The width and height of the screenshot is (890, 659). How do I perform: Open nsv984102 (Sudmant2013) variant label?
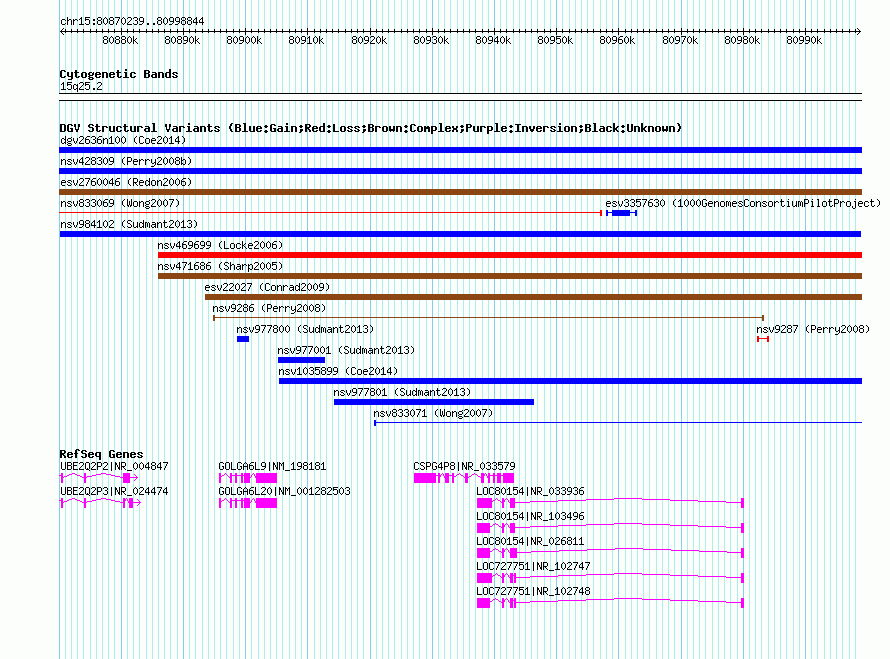tap(129, 224)
